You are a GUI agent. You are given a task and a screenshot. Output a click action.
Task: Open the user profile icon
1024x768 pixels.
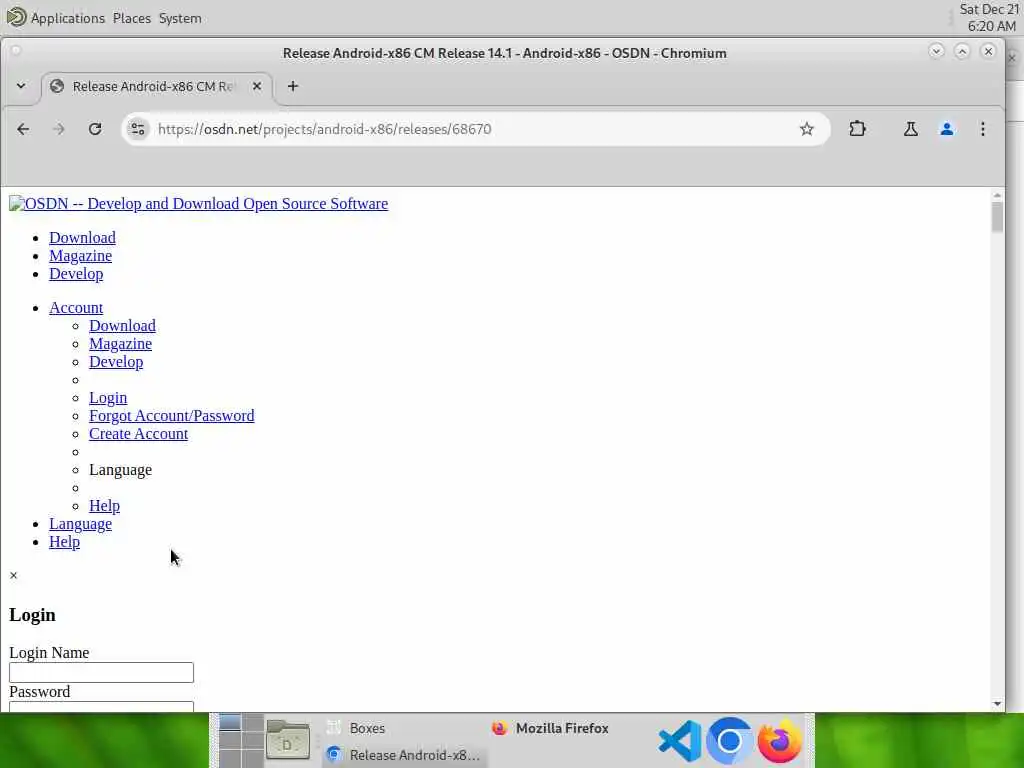click(946, 129)
